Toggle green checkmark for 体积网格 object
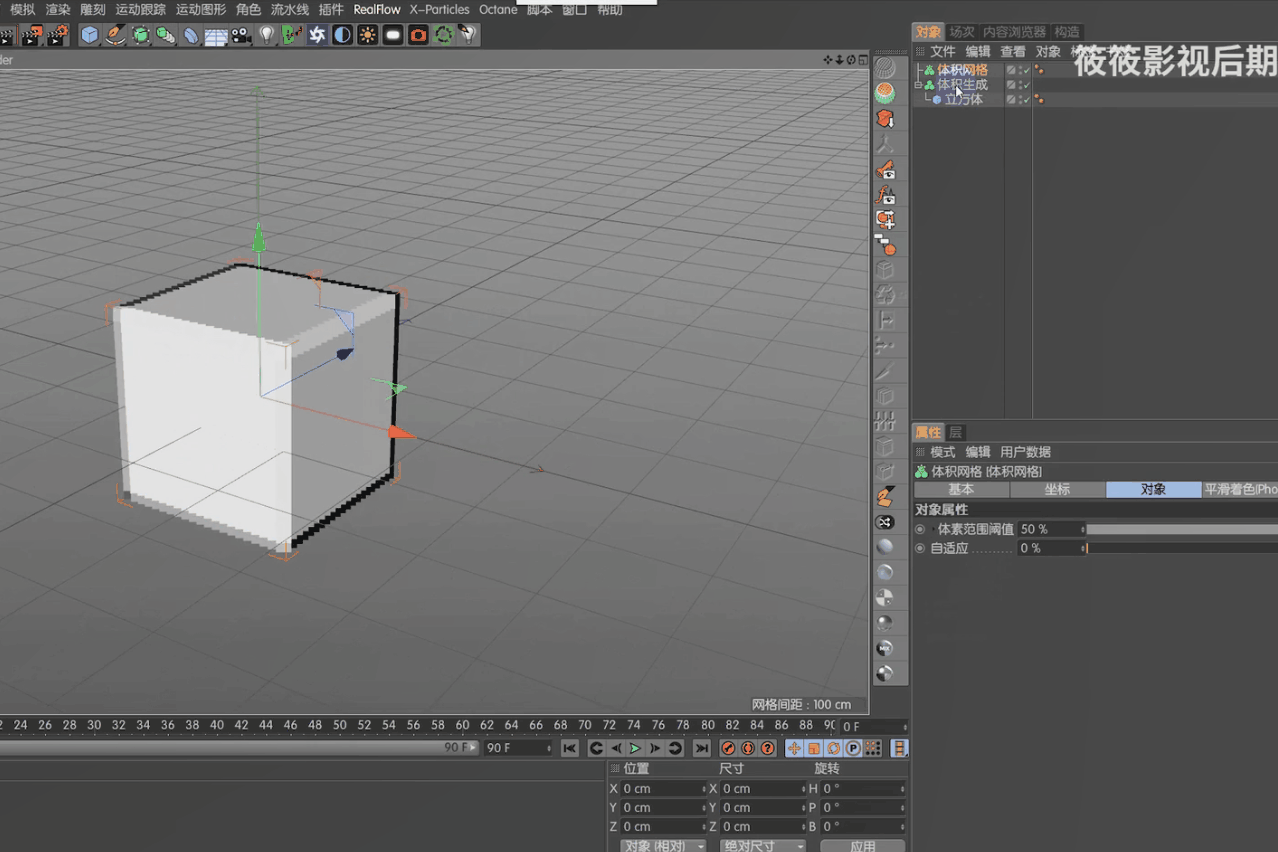This screenshot has width=1278, height=852. point(1025,70)
